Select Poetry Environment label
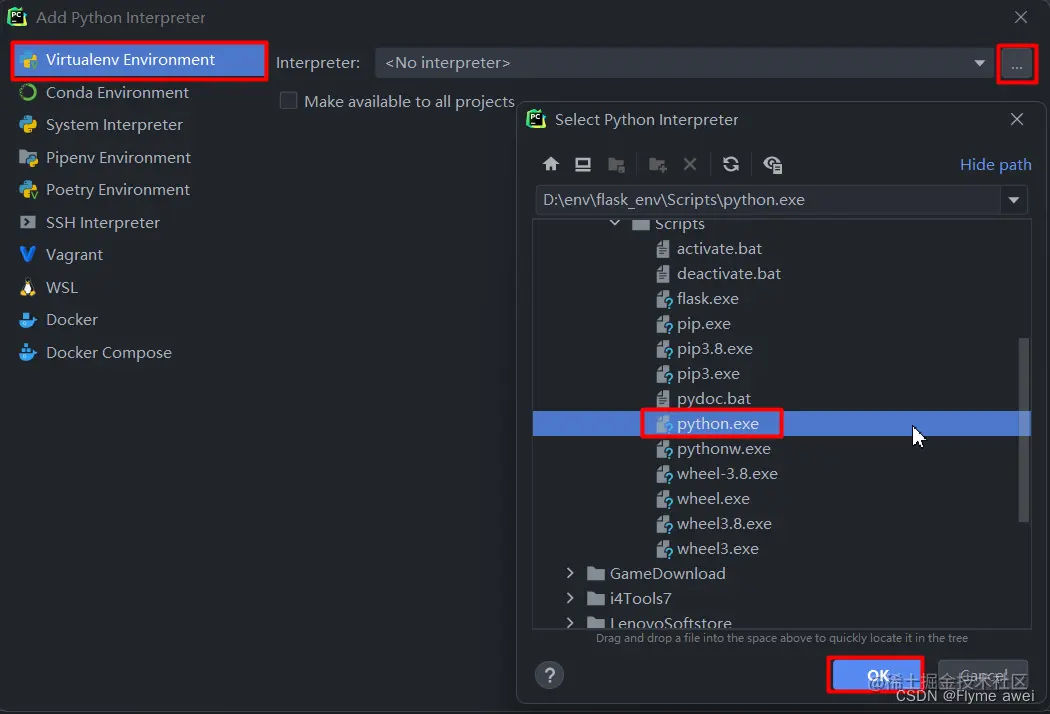 118,190
